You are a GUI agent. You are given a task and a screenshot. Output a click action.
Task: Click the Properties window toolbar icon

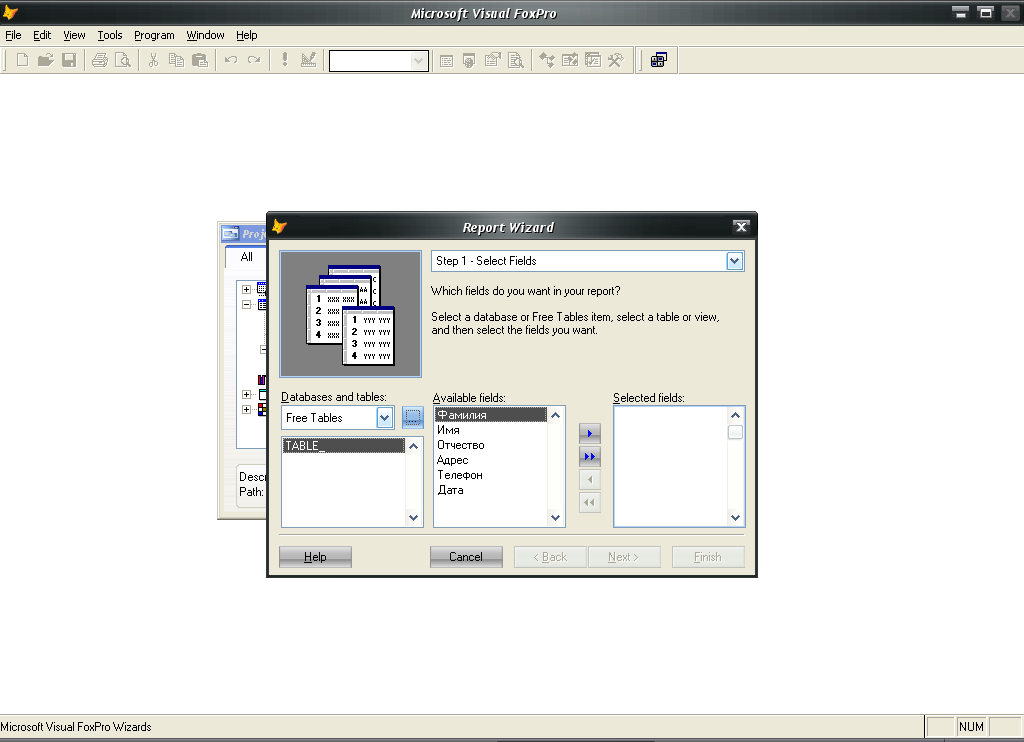click(492, 61)
